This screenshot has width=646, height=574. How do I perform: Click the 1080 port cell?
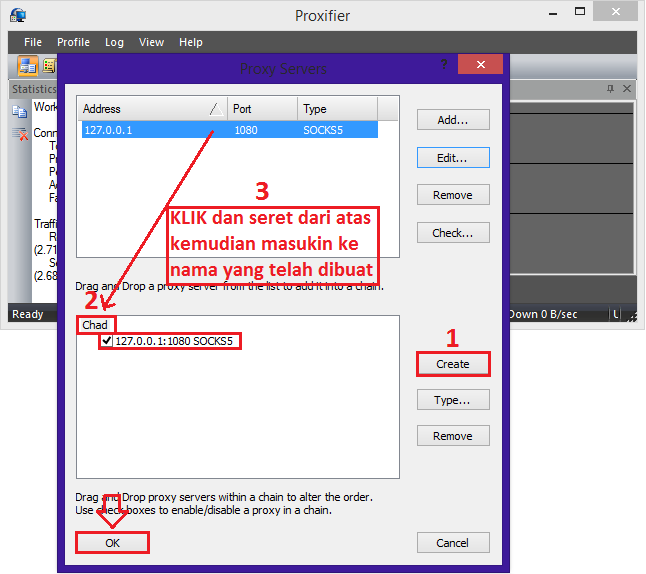tap(246, 130)
